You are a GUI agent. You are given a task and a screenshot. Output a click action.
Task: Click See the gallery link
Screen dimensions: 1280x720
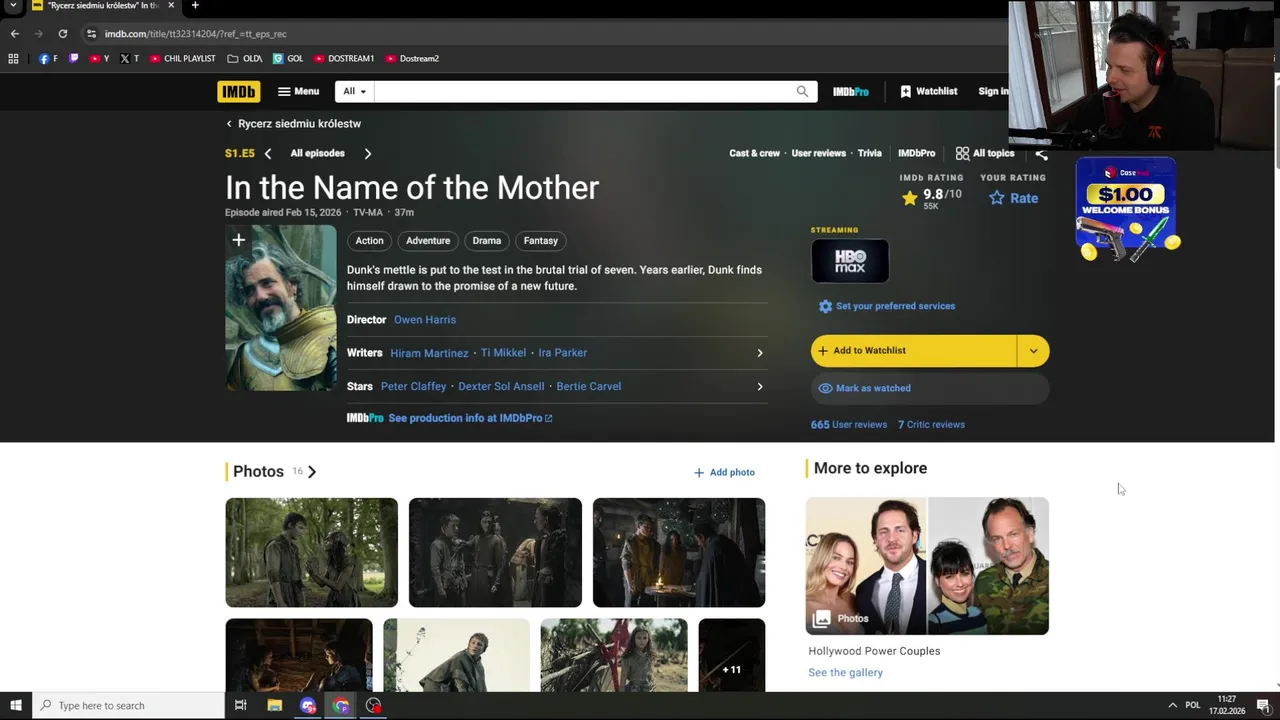845,673
